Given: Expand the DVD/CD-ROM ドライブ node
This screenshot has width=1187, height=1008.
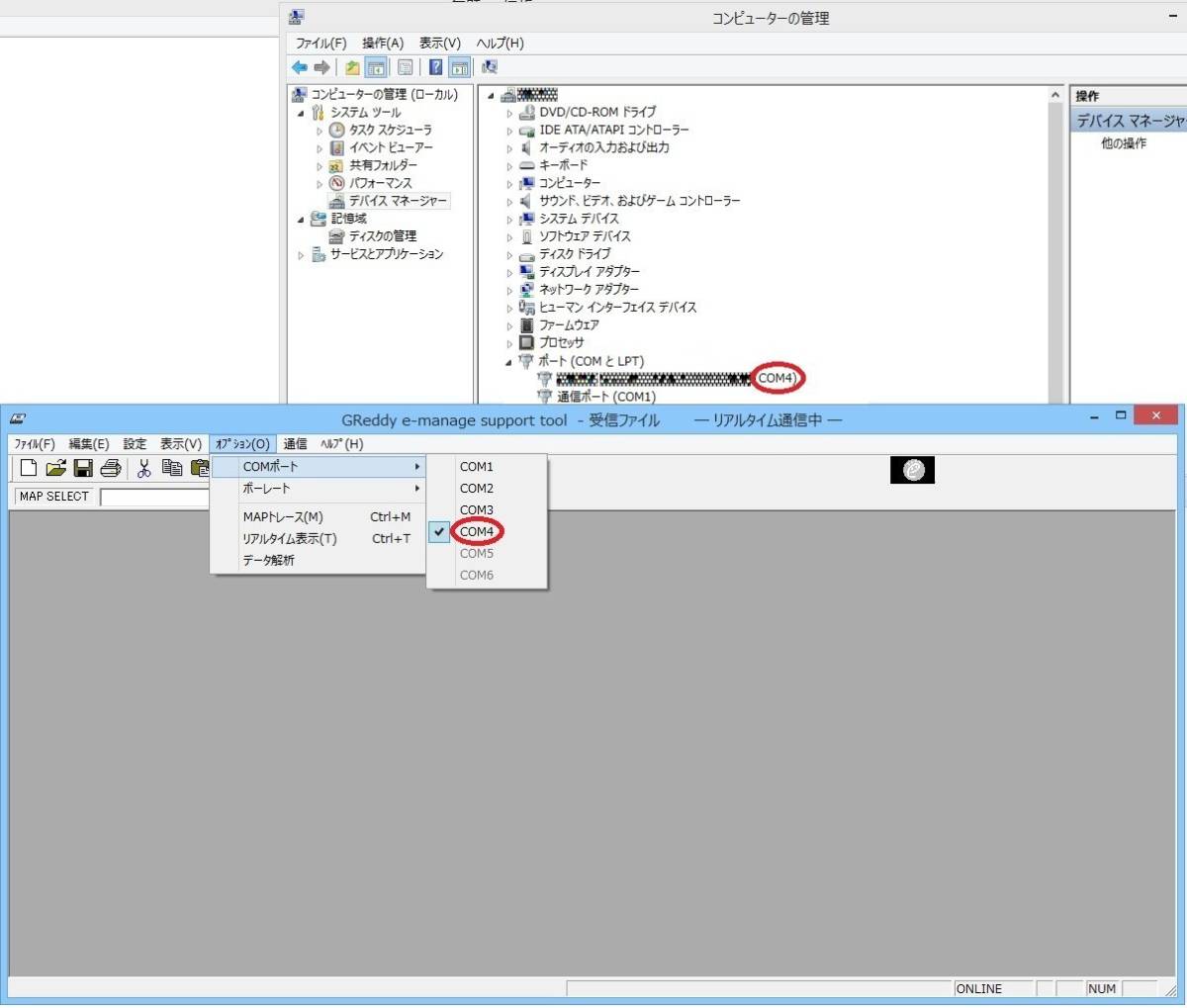Looking at the screenshot, I should pyautogui.click(x=510, y=113).
